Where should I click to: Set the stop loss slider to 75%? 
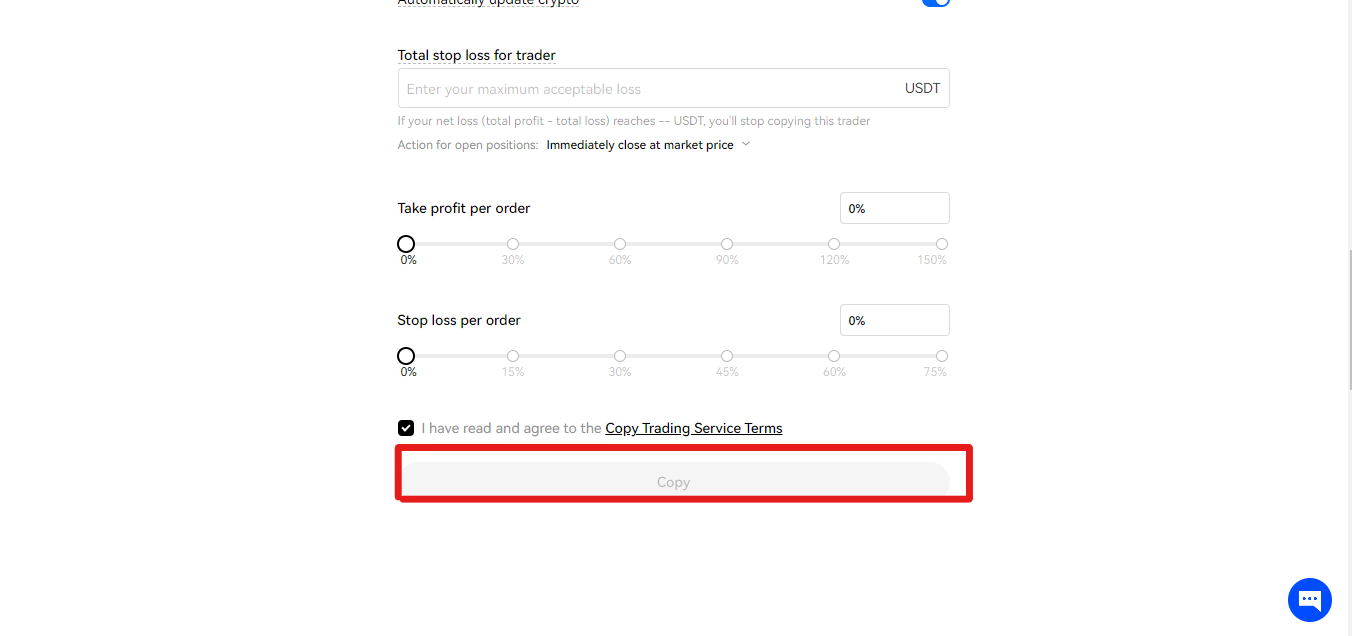pos(941,356)
